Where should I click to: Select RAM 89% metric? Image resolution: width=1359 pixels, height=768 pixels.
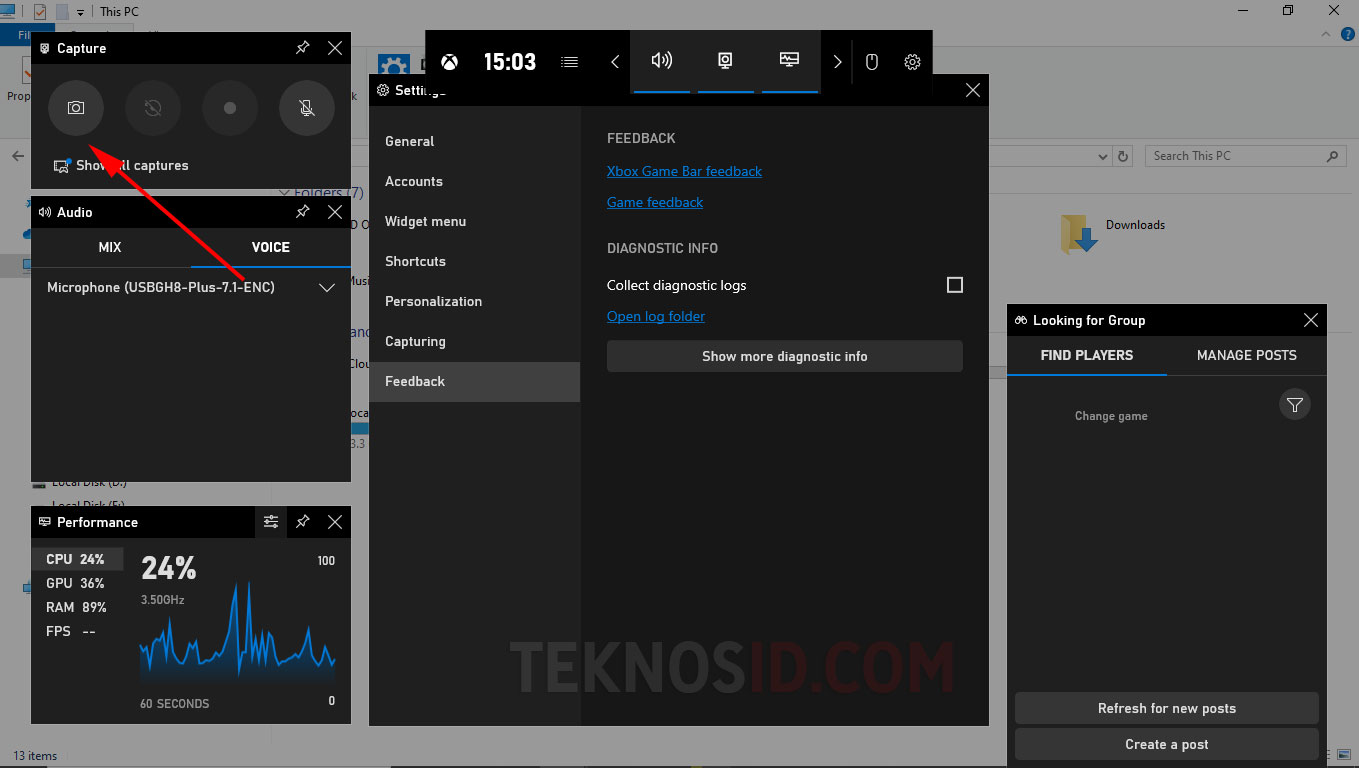[x=77, y=607]
